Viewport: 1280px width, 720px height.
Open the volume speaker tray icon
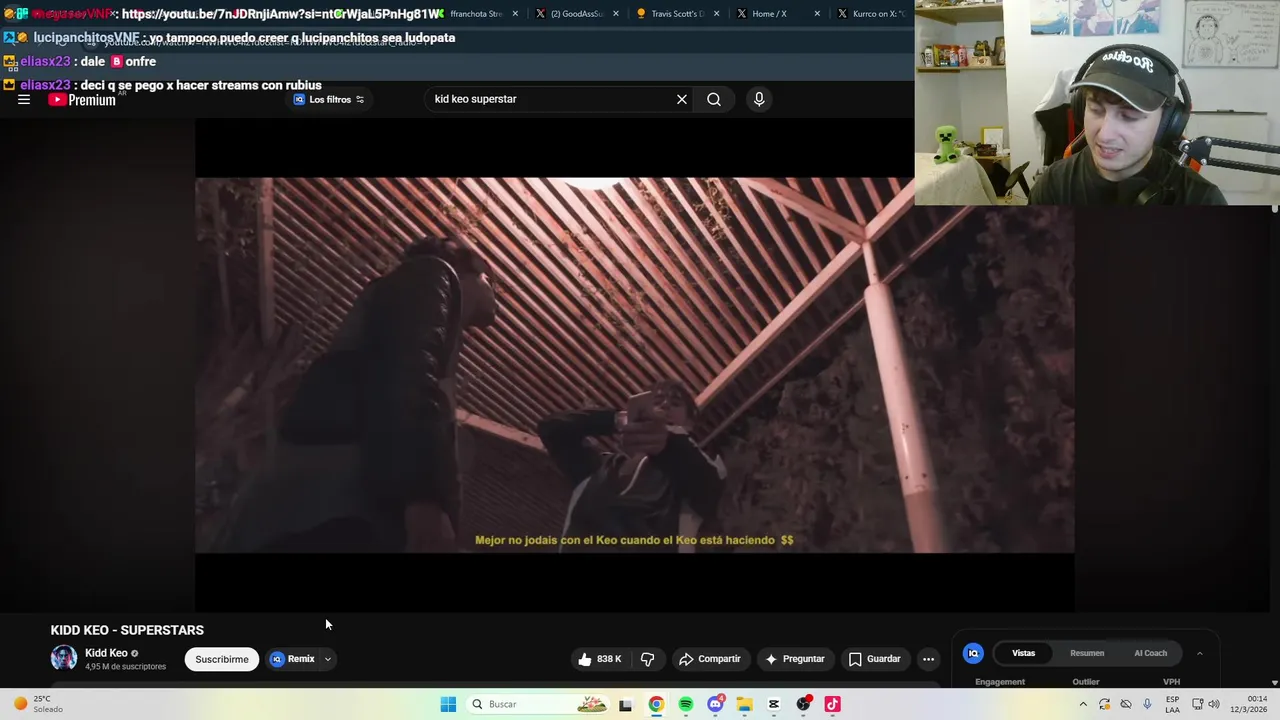pos(1214,704)
